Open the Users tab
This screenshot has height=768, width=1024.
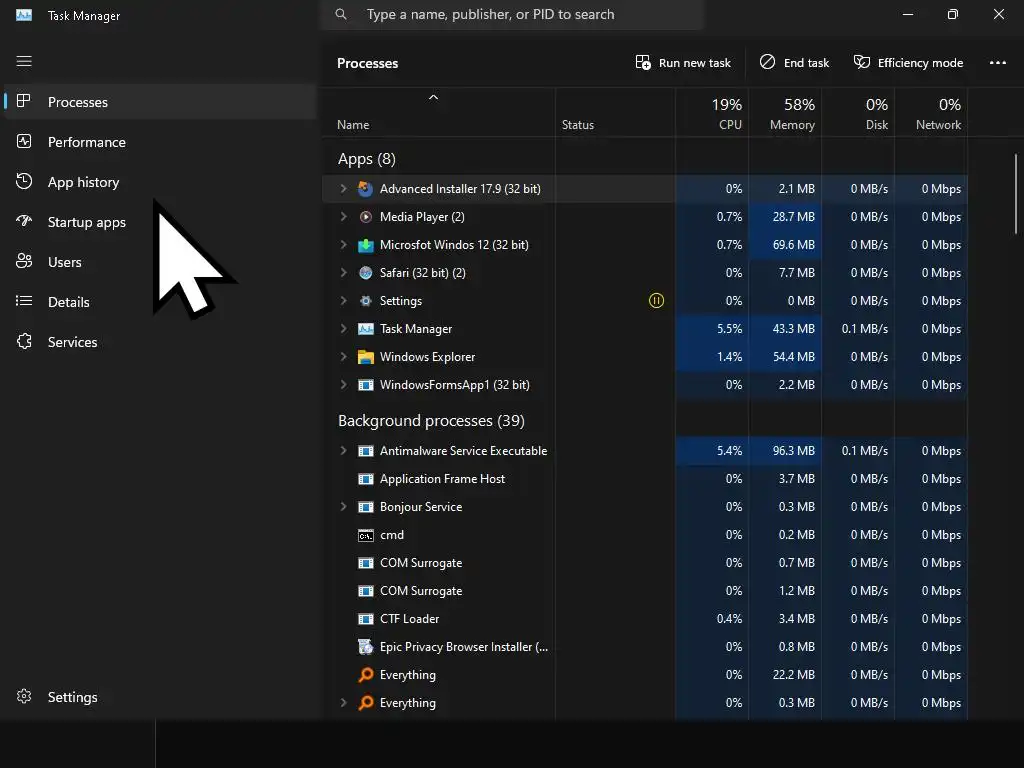click(160, 262)
